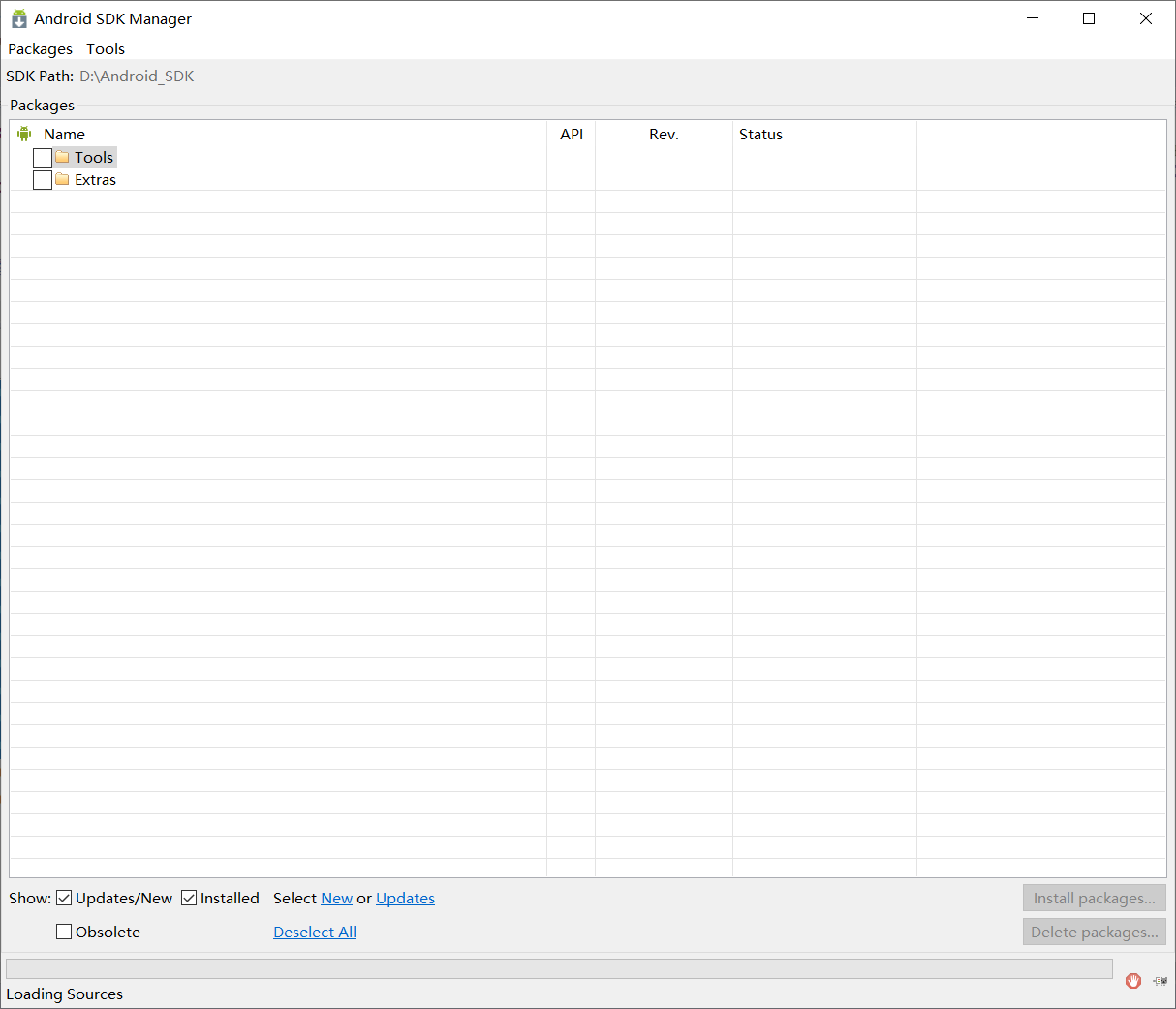Click the Android SDK Manager title bar icon
Viewport: 1176px width, 1009px height.
18,18
